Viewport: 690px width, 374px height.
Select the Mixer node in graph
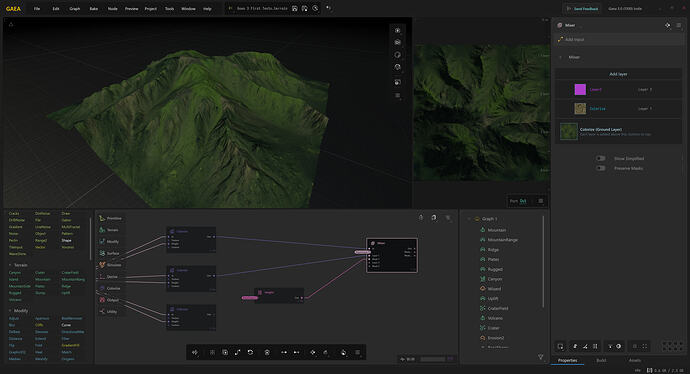tap(392, 255)
